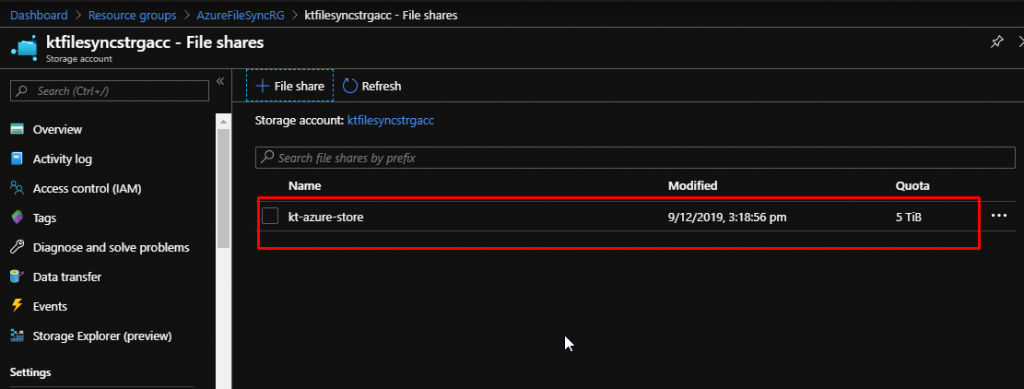Add a new File share
This screenshot has width=1024, height=389.
point(290,86)
